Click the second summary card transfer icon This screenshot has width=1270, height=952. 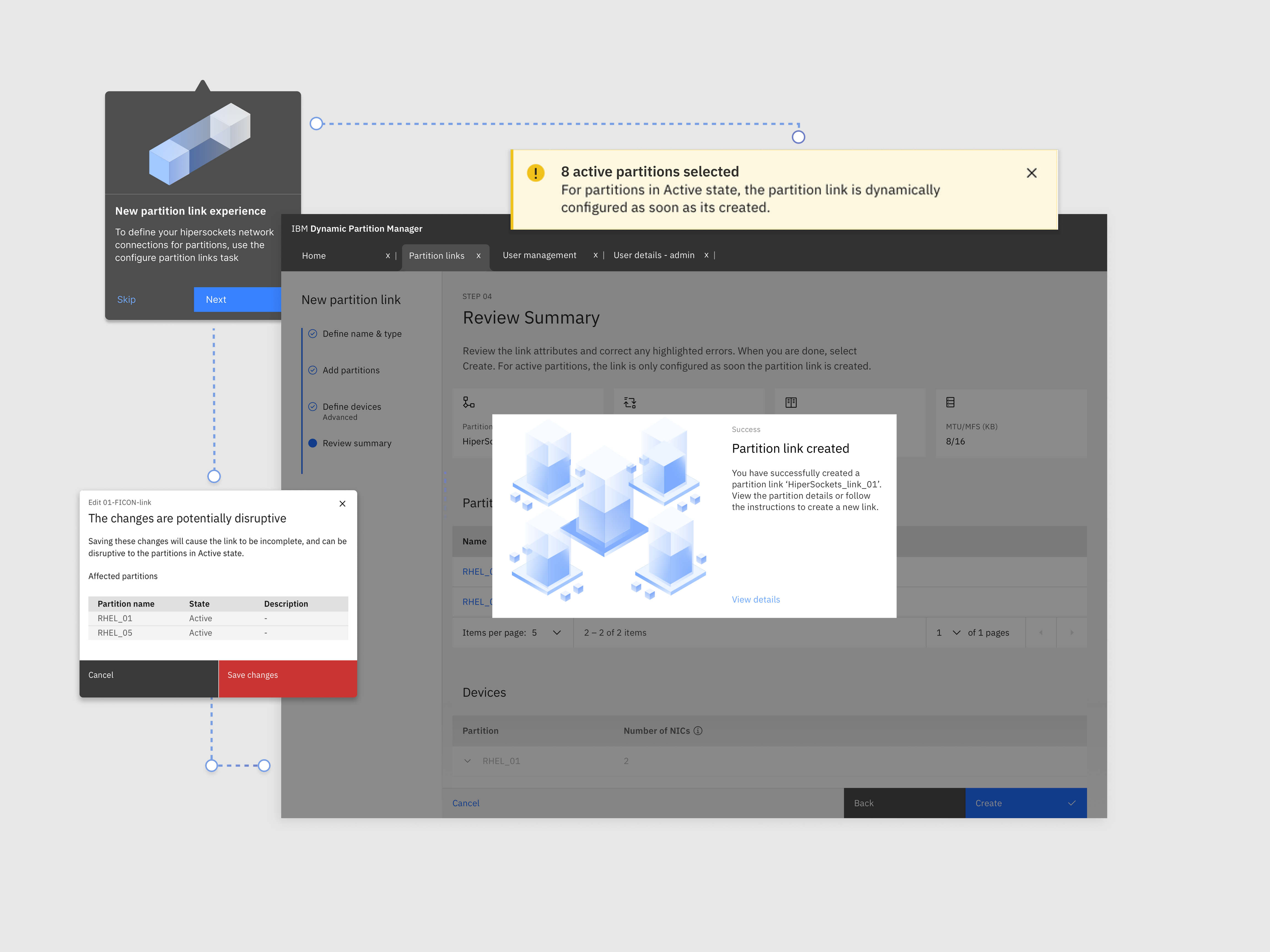tap(630, 402)
